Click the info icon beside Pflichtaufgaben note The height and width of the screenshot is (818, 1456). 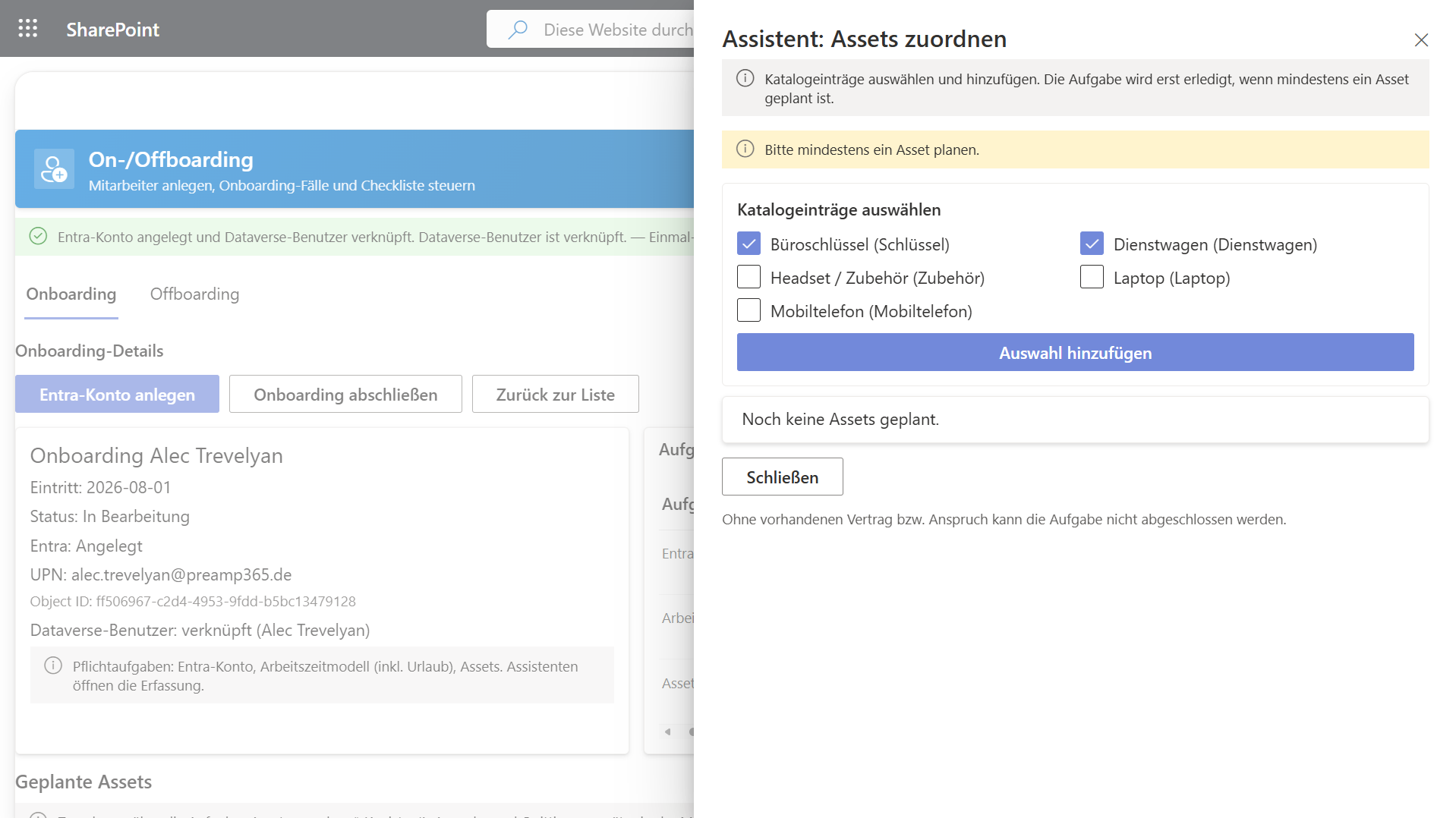coord(53,665)
